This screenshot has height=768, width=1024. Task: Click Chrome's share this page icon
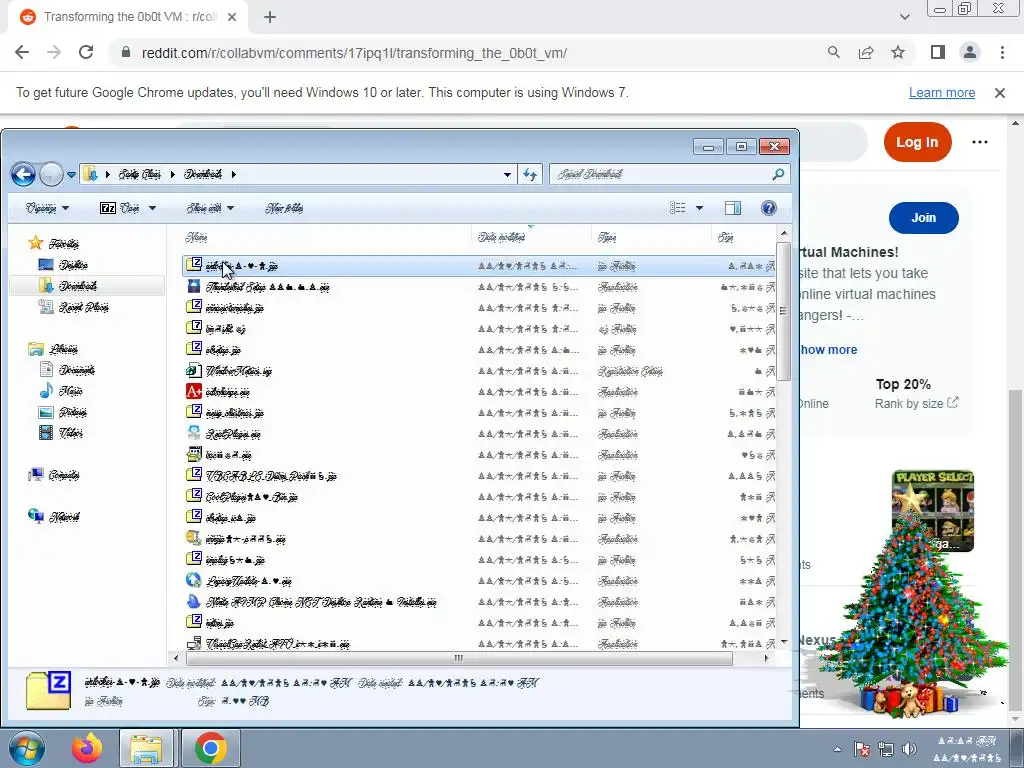point(866,52)
